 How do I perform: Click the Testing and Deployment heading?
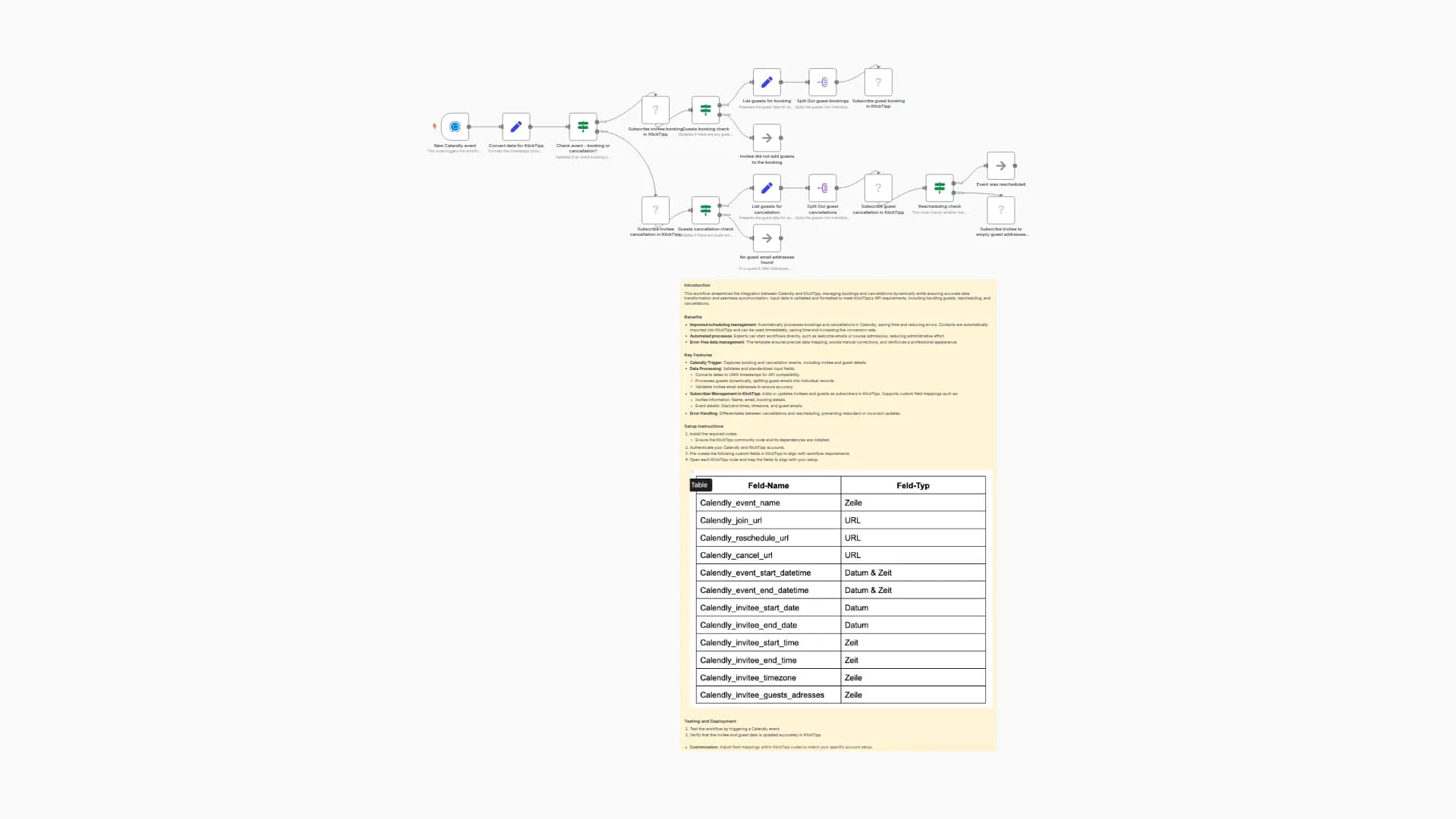710,721
